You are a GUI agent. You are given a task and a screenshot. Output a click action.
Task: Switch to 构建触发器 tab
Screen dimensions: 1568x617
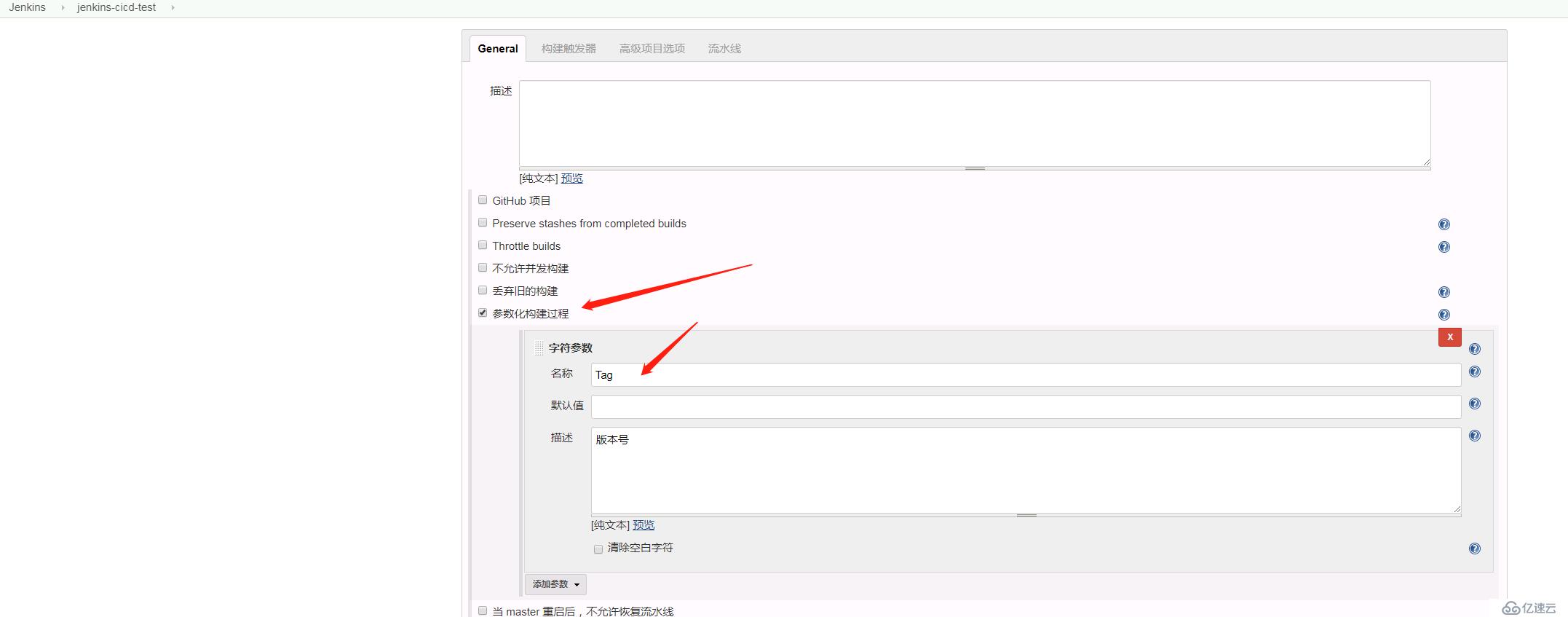[569, 48]
